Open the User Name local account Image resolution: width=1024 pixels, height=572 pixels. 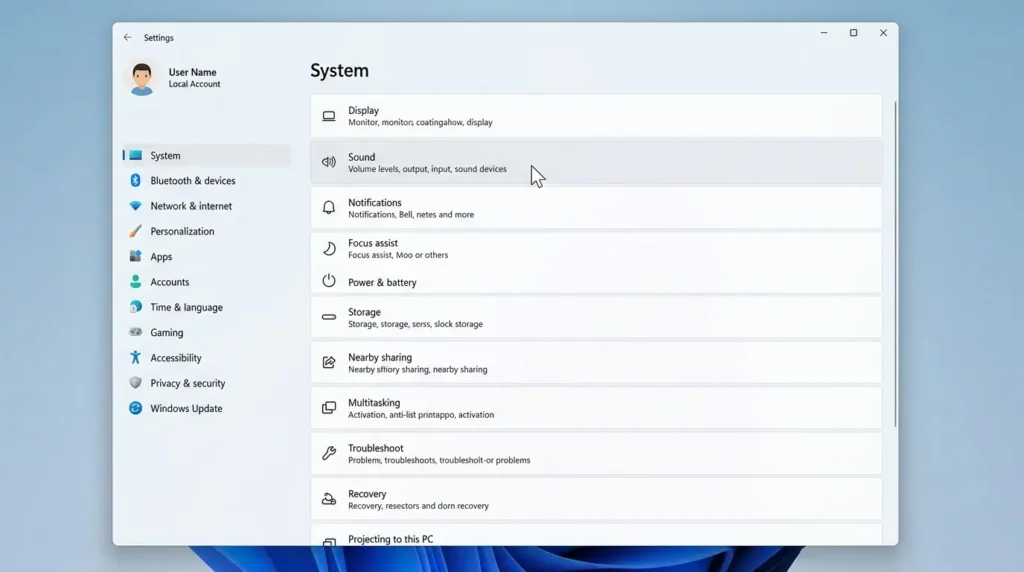[x=194, y=78]
